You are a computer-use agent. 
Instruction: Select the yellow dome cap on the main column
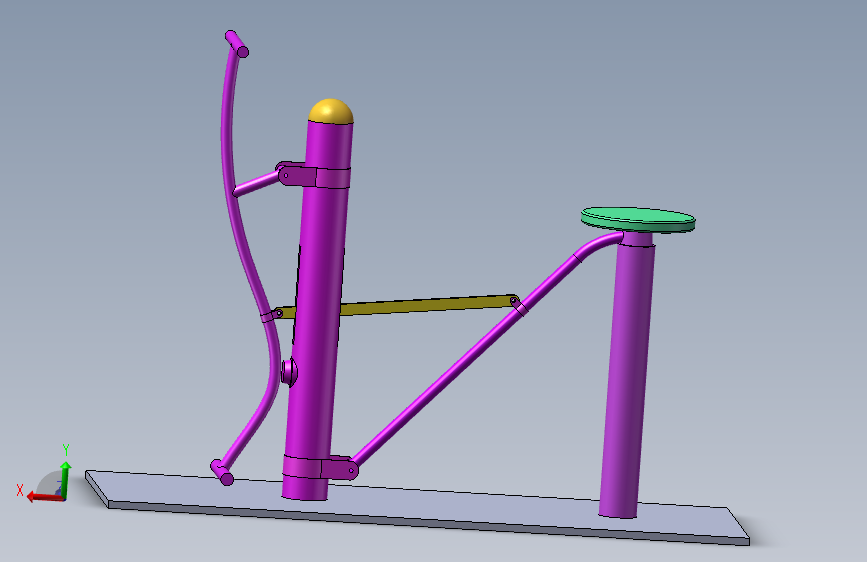(331, 111)
